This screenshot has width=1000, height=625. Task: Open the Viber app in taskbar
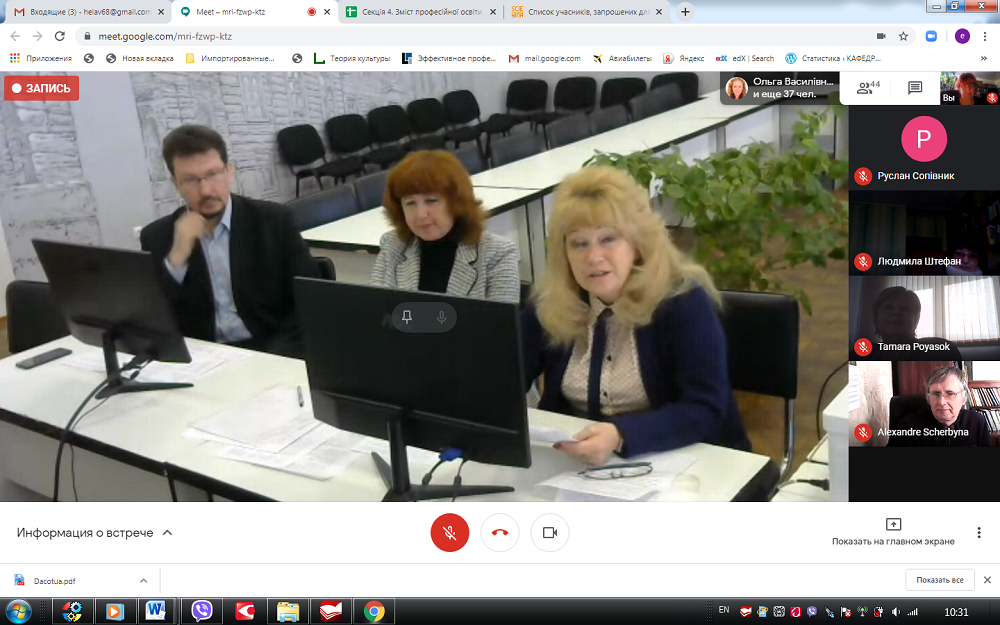202,610
